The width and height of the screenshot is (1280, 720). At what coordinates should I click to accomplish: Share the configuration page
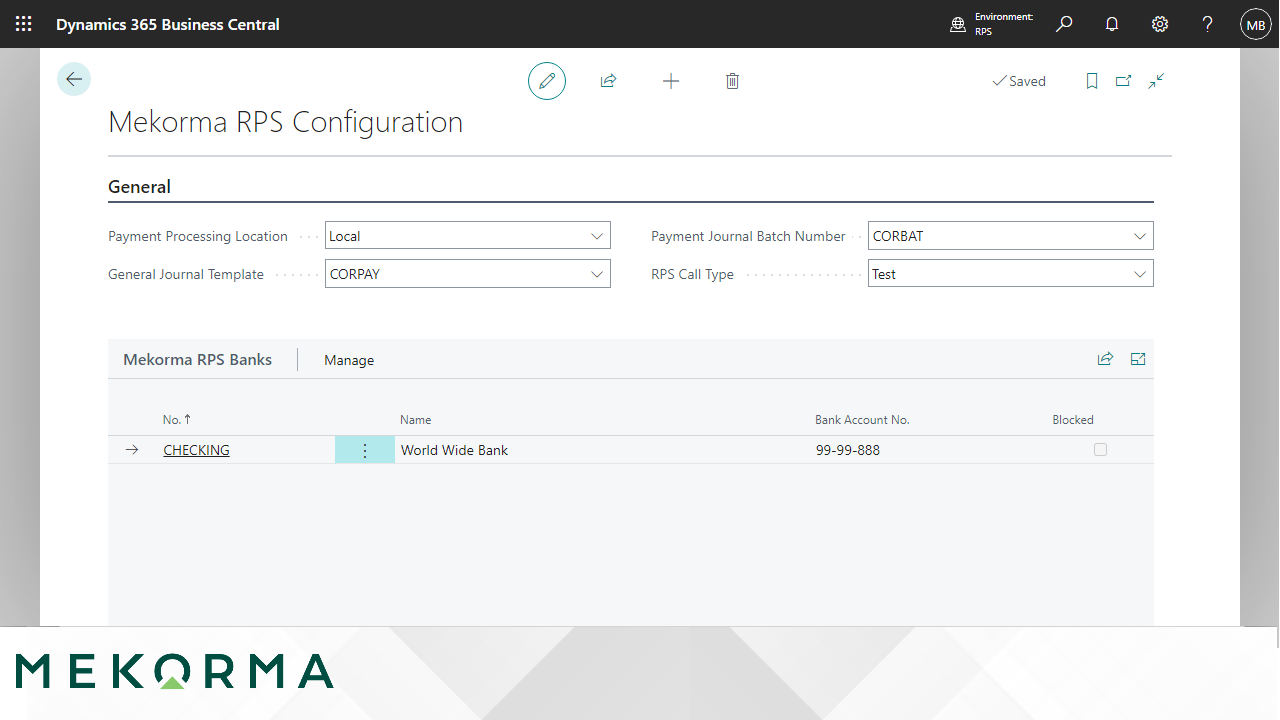(608, 81)
